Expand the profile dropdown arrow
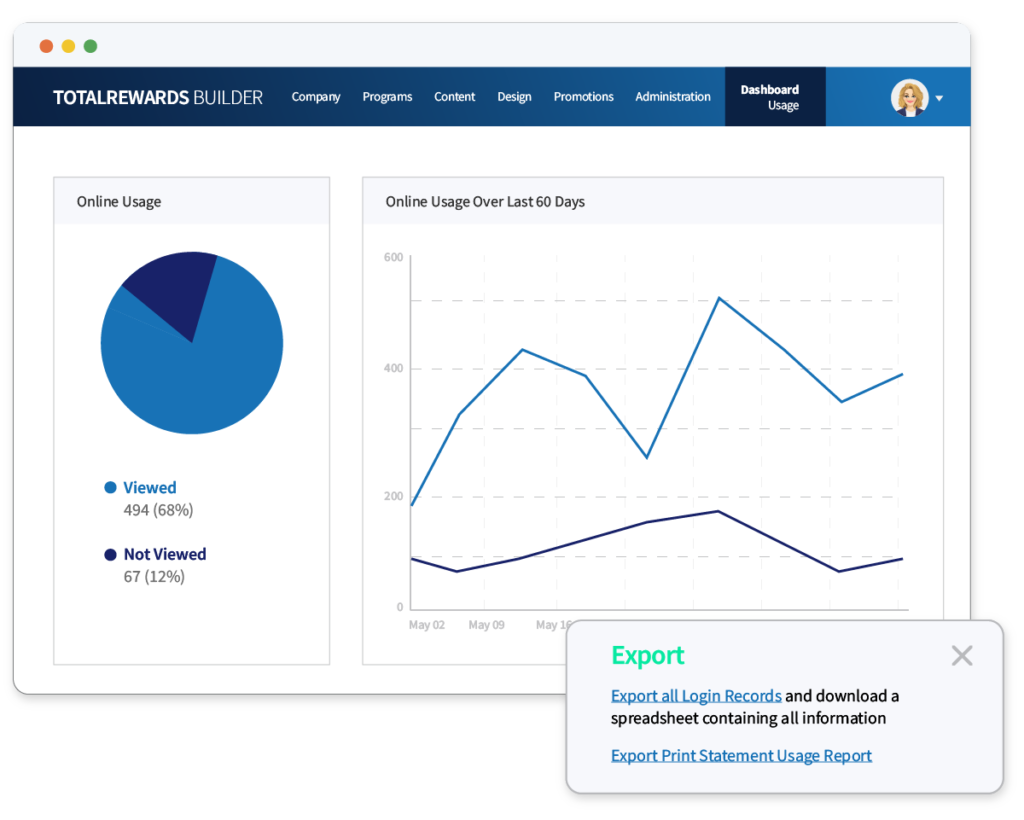The width and height of the screenshot is (1024, 820). click(x=938, y=98)
